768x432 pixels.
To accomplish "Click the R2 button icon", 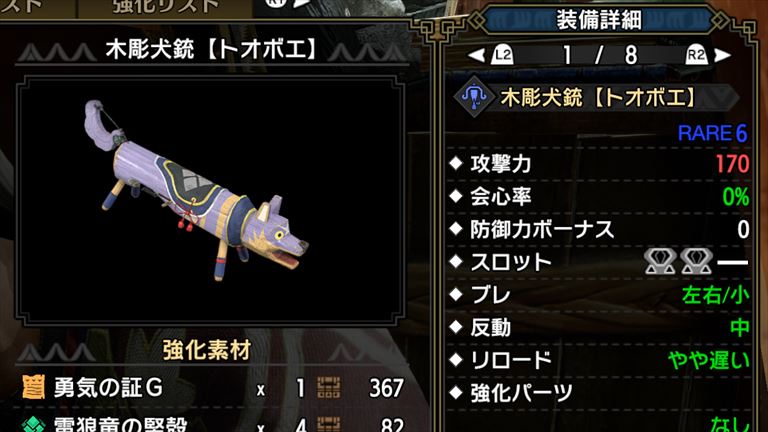I will click(x=696, y=55).
